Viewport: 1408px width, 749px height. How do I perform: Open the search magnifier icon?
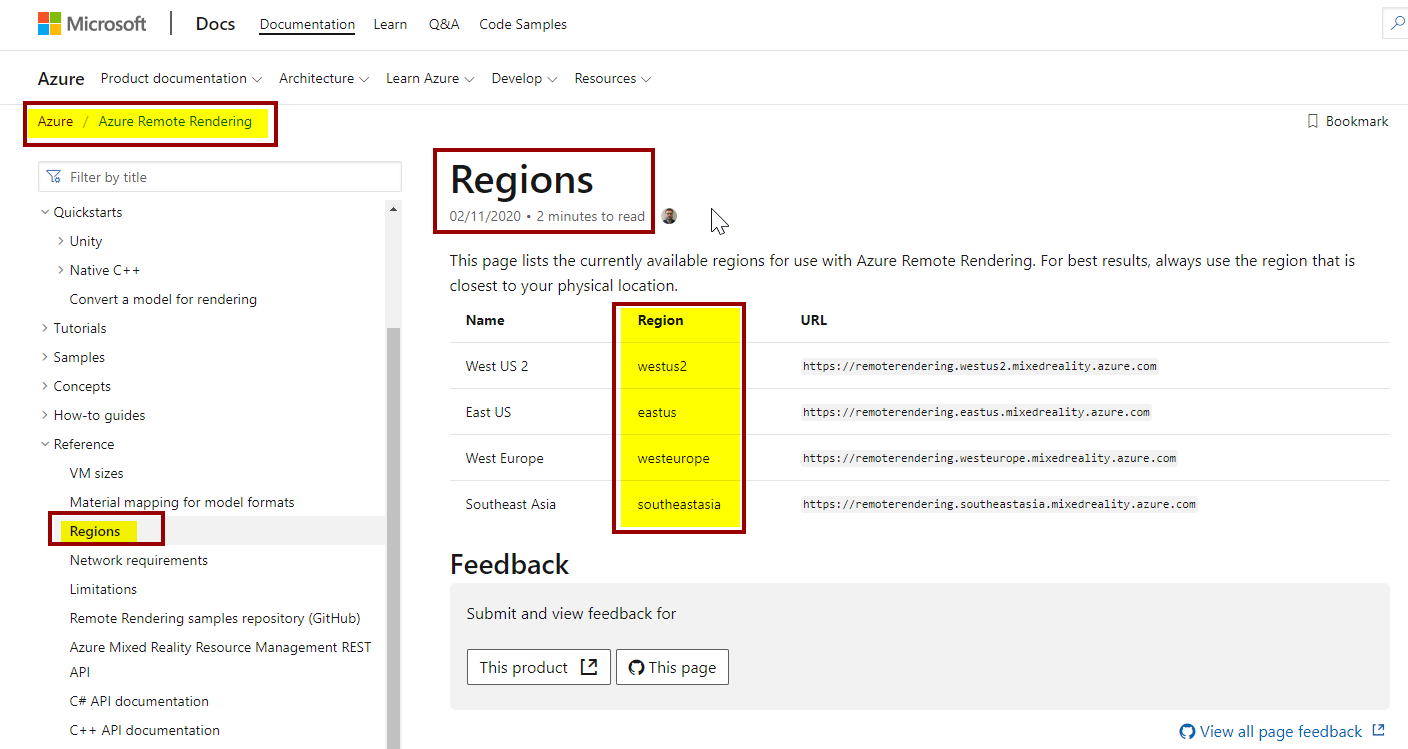[x=1397, y=24]
